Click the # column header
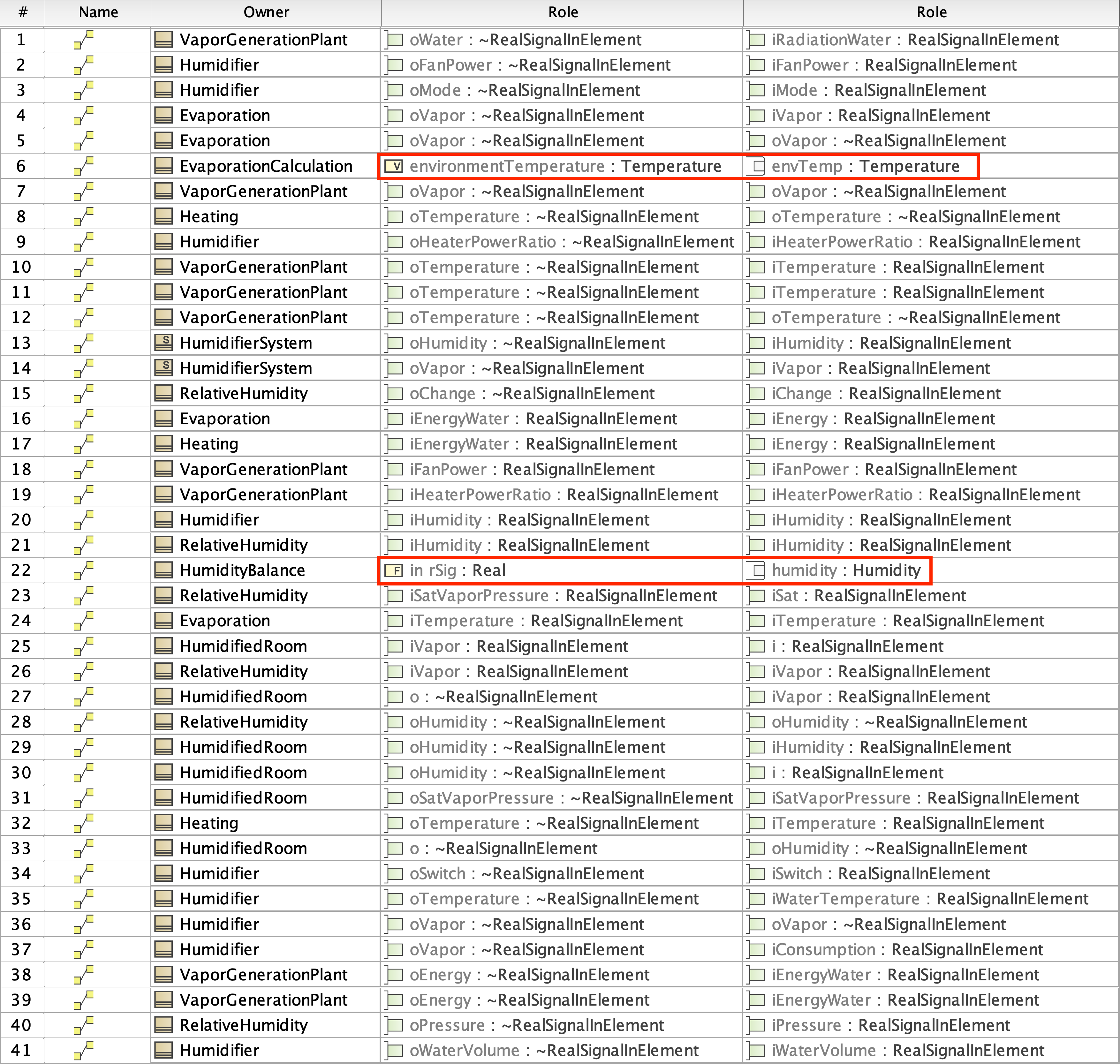Image resolution: width=1120 pixels, height=1064 pixels. pos(23,12)
